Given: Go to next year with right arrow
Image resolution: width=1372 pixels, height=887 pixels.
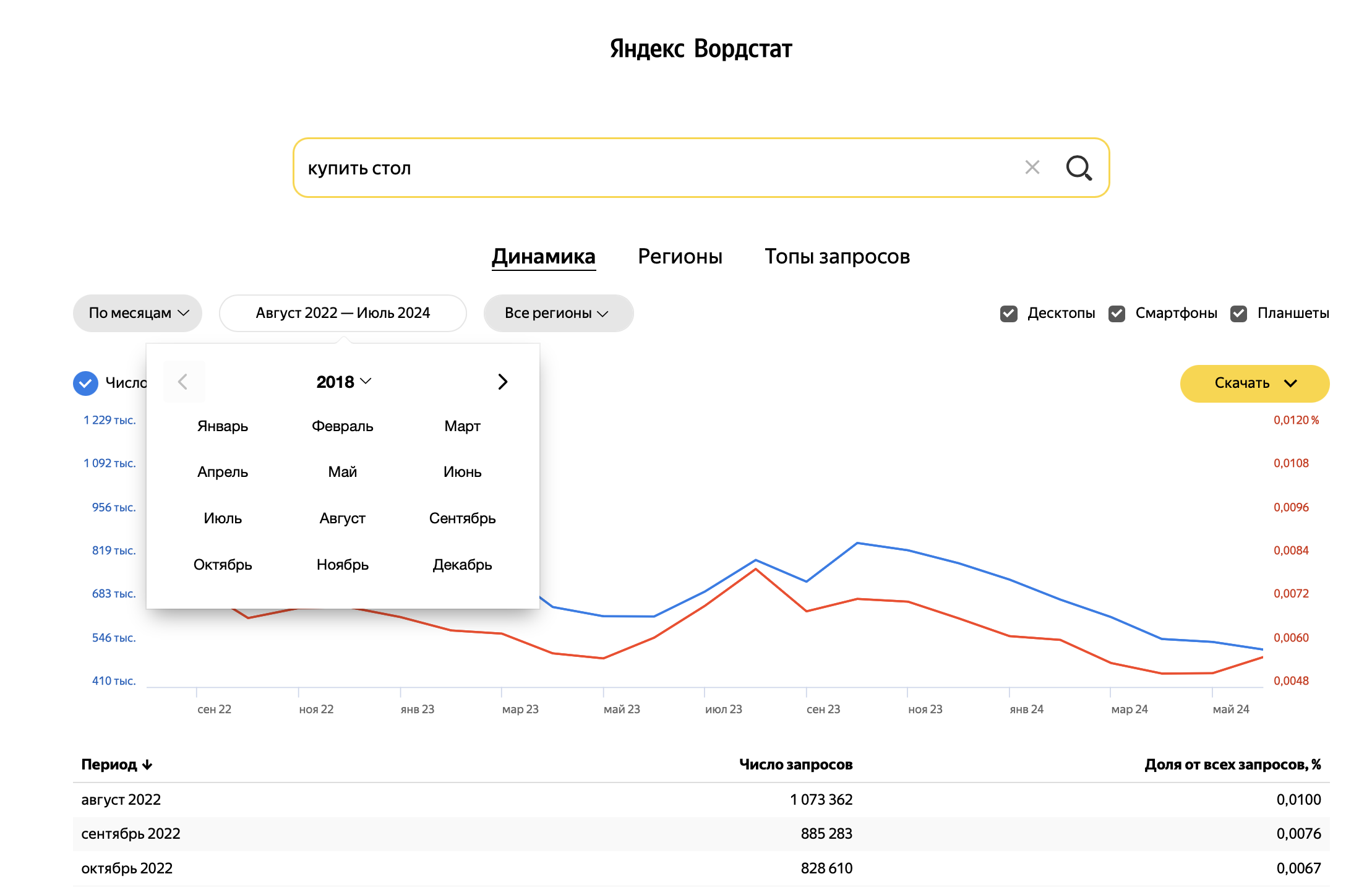Looking at the screenshot, I should pyautogui.click(x=502, y=382).
